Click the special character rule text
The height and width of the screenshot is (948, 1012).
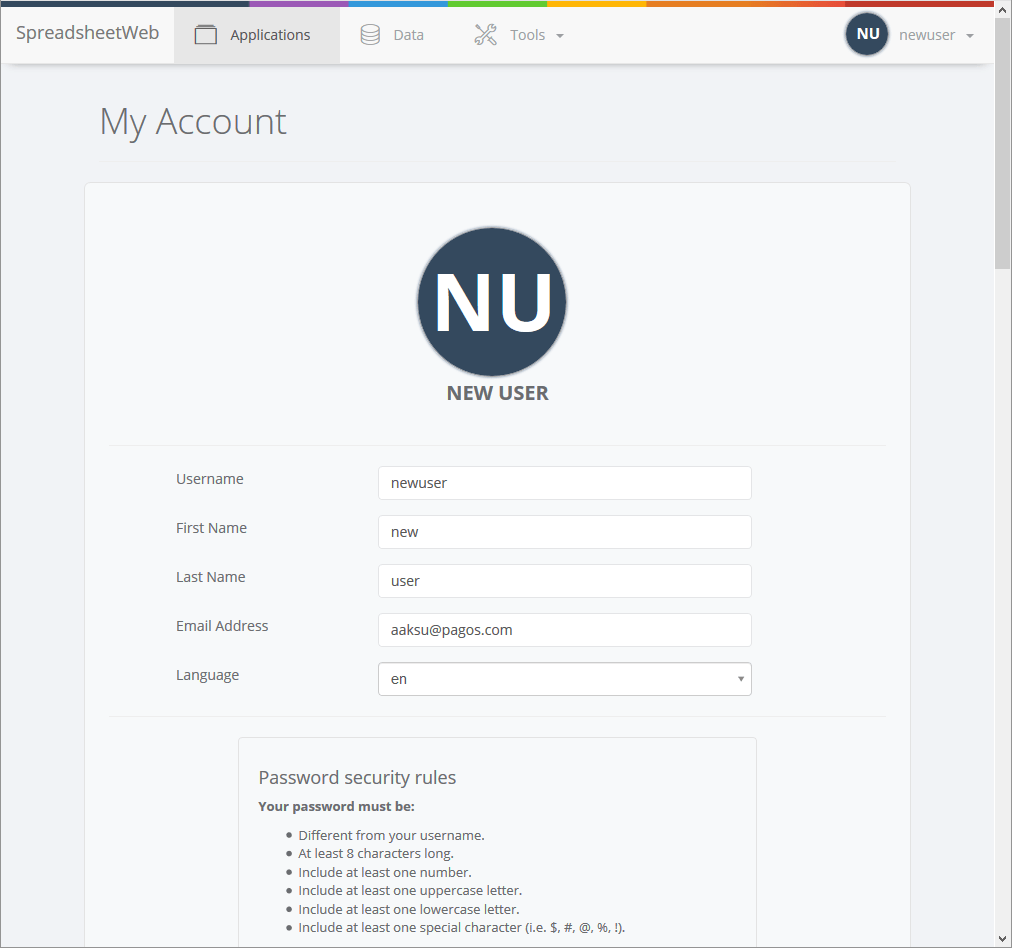point(461,927)
